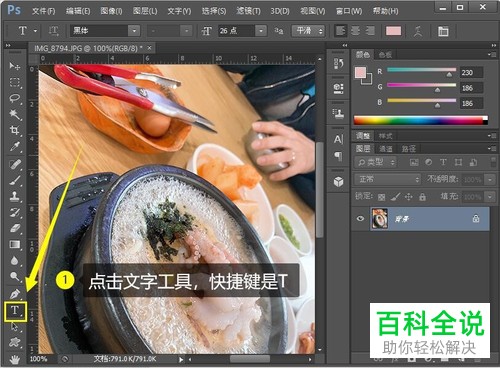Select the Dodge tool

[x=15, y=276]
